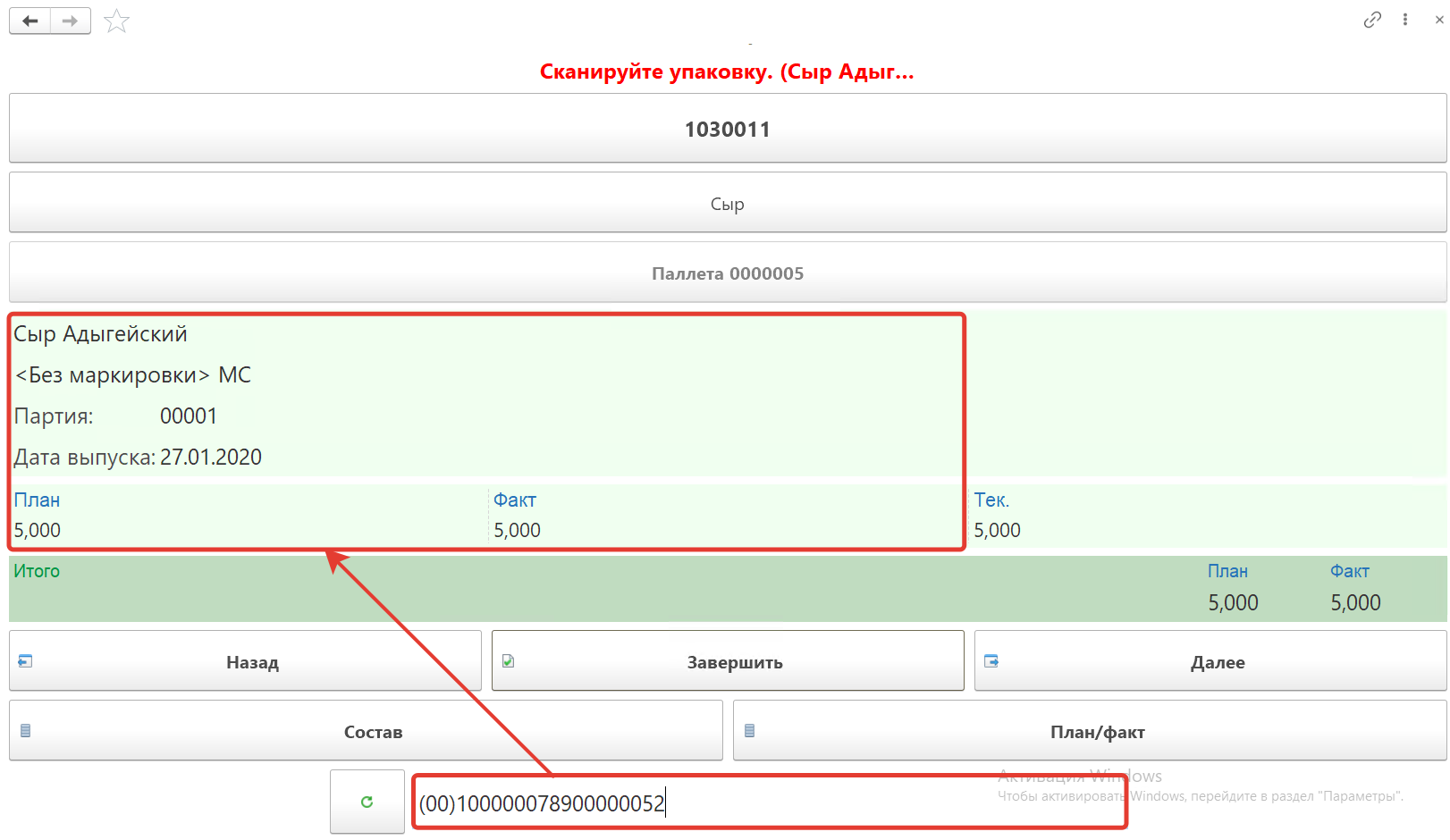The width and height of the screenshot is (1450, 840).
Task: Click the Сыр category button
Action: [x=727, y=204]
